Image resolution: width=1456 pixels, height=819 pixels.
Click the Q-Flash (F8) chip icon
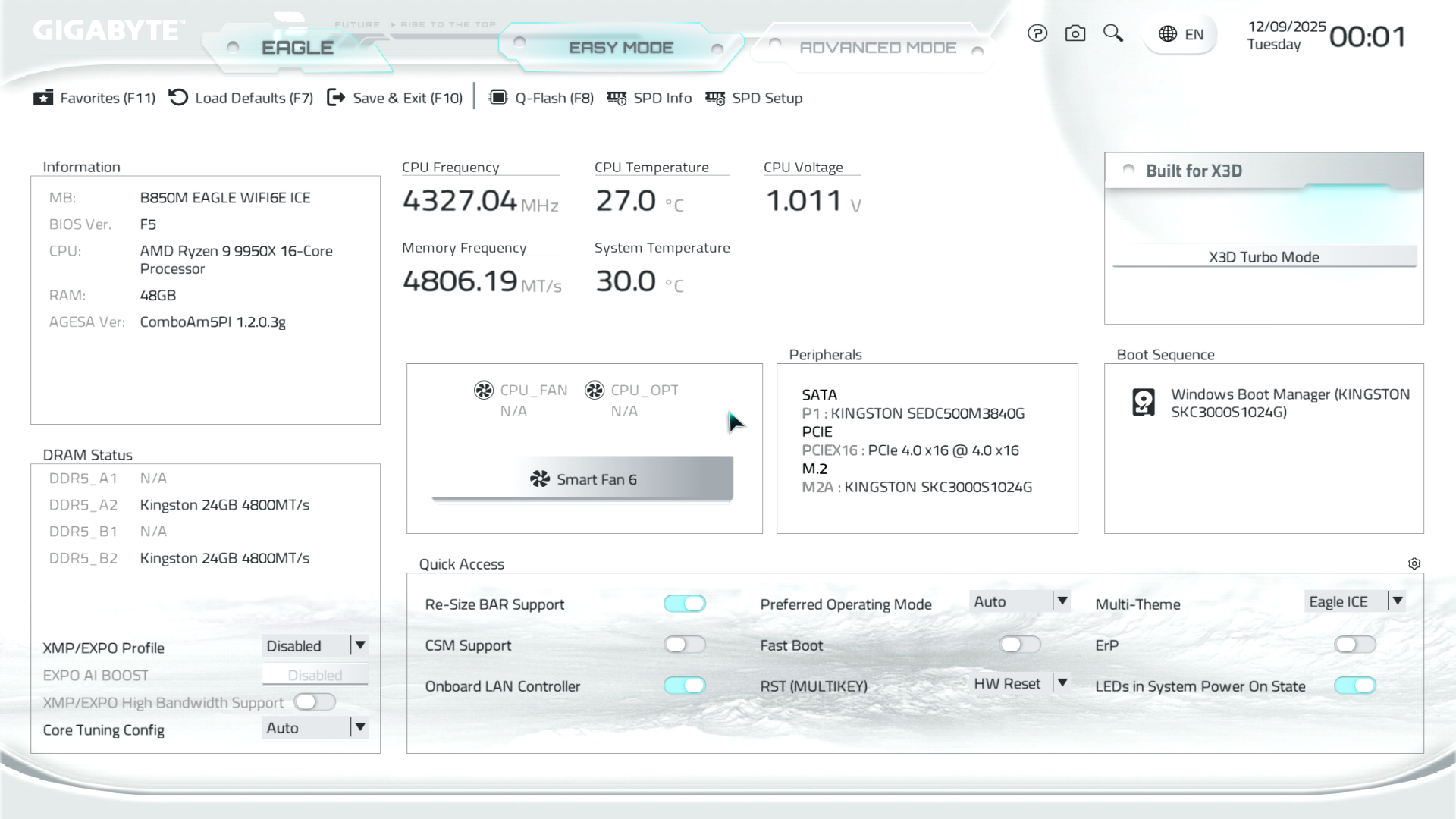click(498, 98)
